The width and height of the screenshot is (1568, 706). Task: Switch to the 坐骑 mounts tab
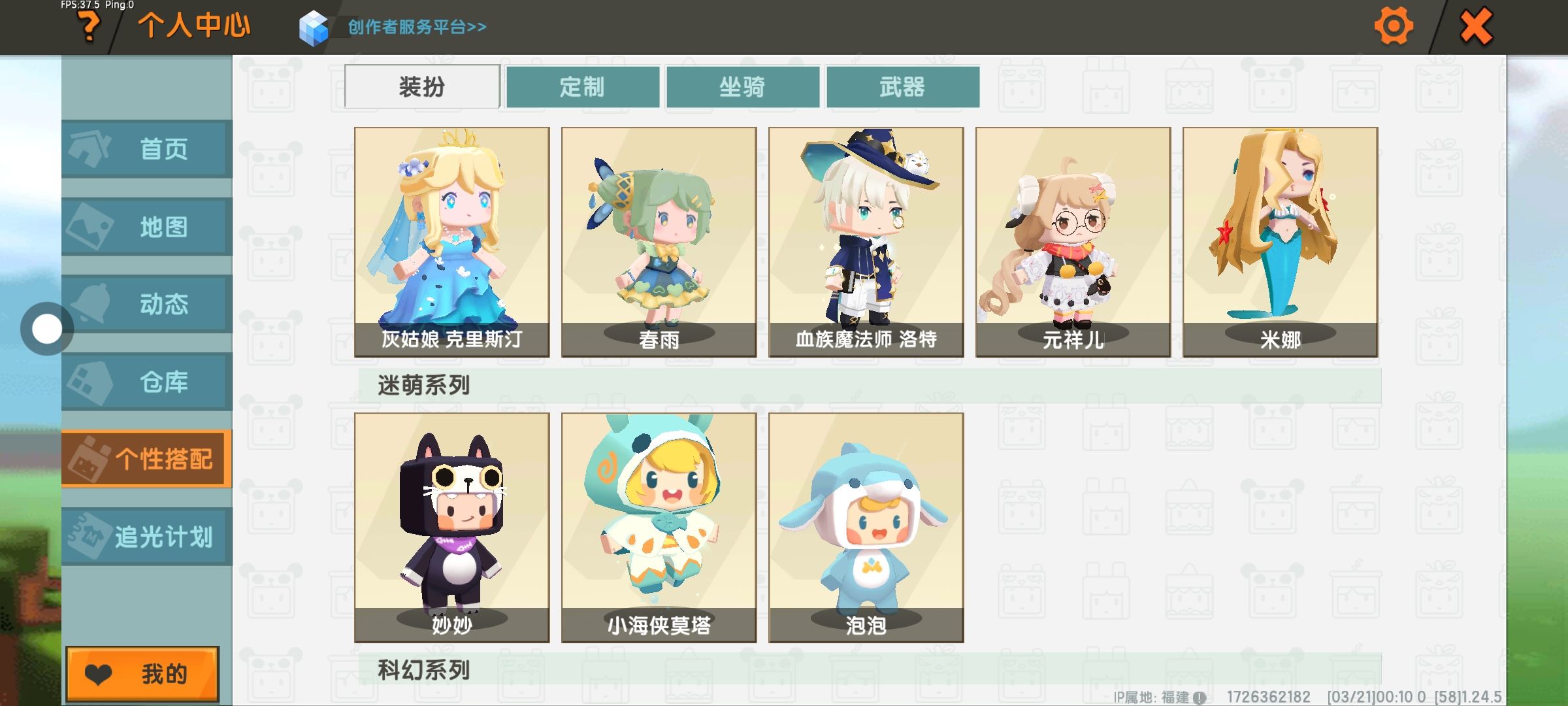pos(743,87)
